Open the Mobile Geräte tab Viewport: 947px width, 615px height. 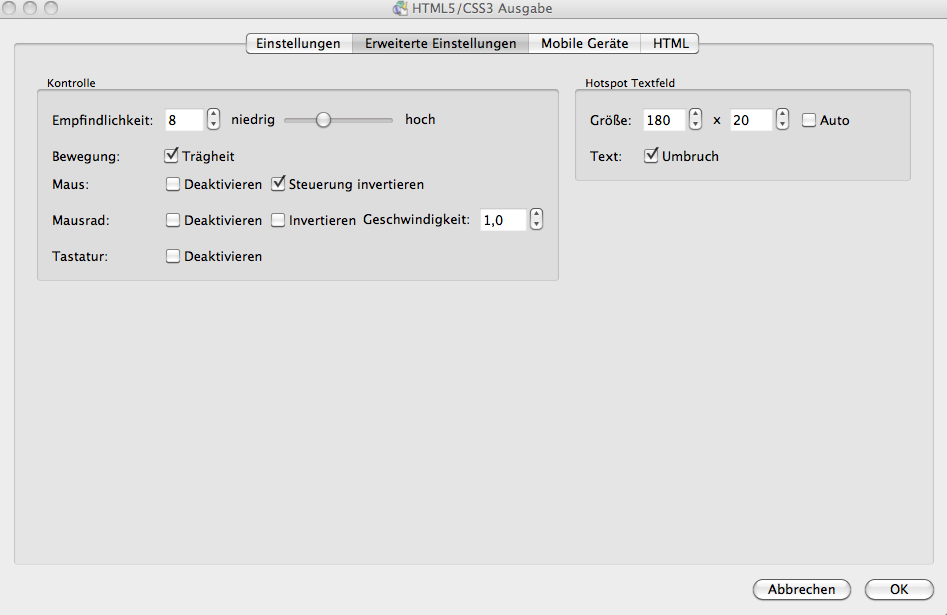click(x=584, y=43)
